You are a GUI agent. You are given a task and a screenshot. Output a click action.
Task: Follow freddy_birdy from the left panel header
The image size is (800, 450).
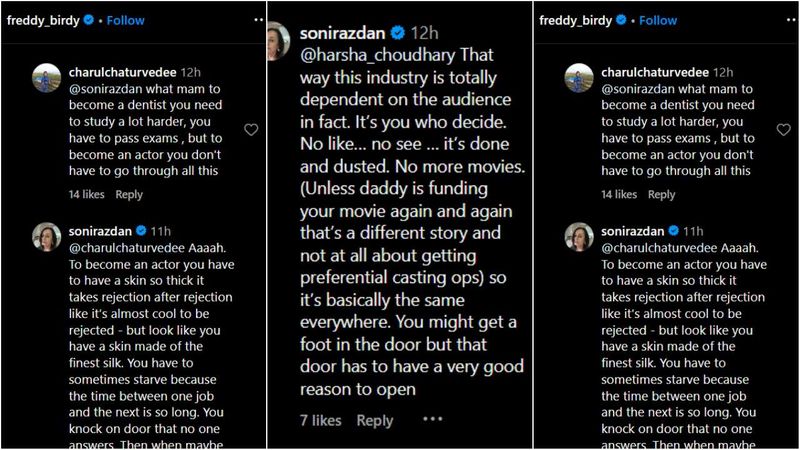tap(125, 20)
